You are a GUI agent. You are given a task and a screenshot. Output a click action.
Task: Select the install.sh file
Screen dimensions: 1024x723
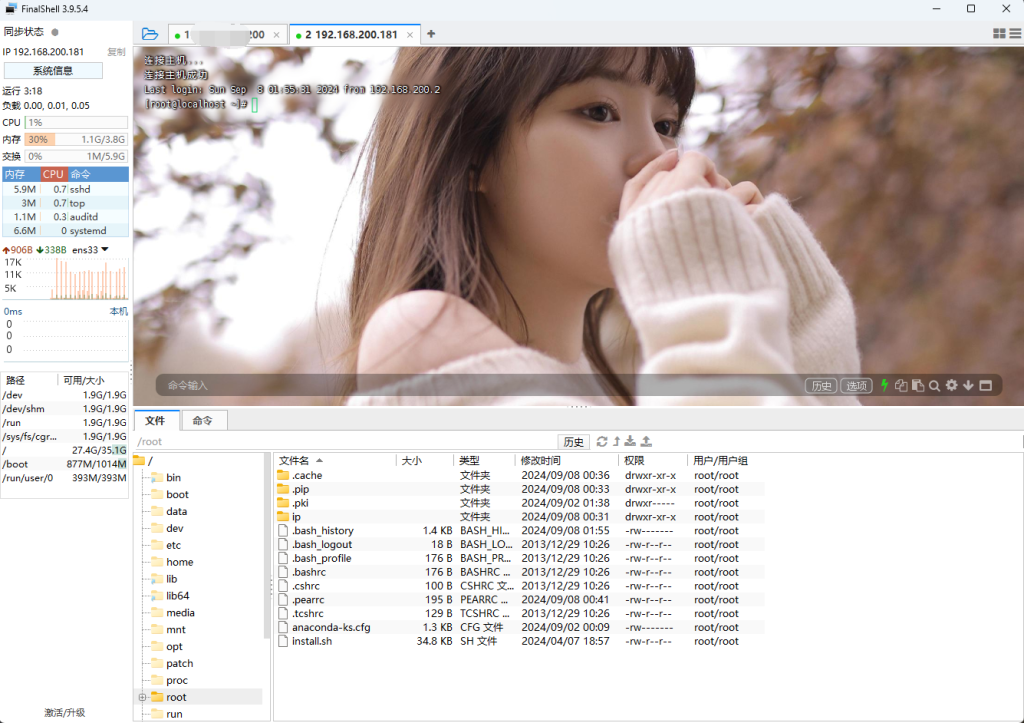519,641
